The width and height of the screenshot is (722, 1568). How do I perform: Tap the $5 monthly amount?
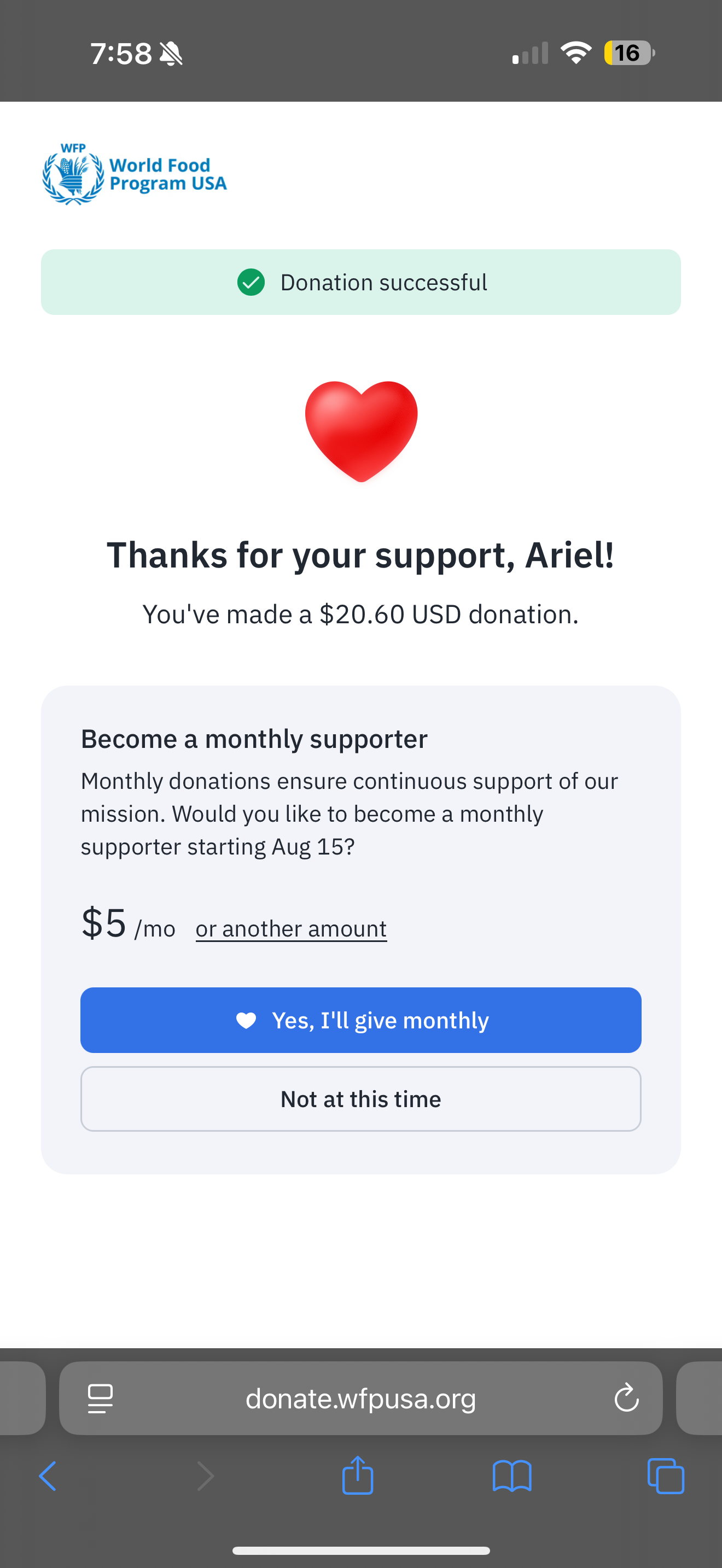coord(104,923)
